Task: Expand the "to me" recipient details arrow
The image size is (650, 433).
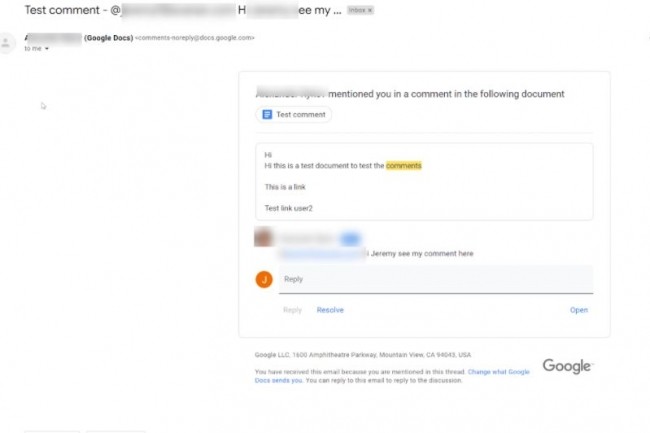Action: pyautogui.click(x=47, y=49)
